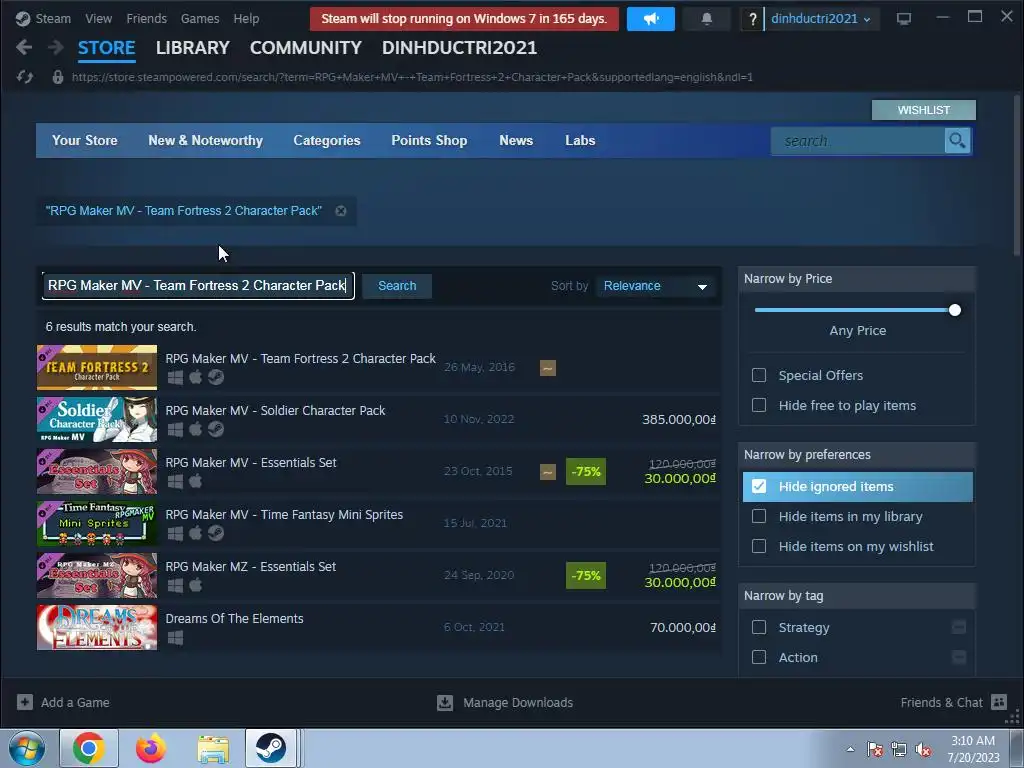The height and width of the screenshot is (768, 1024).
Task: Click the store search box
Action: click(x=857, y=140)
